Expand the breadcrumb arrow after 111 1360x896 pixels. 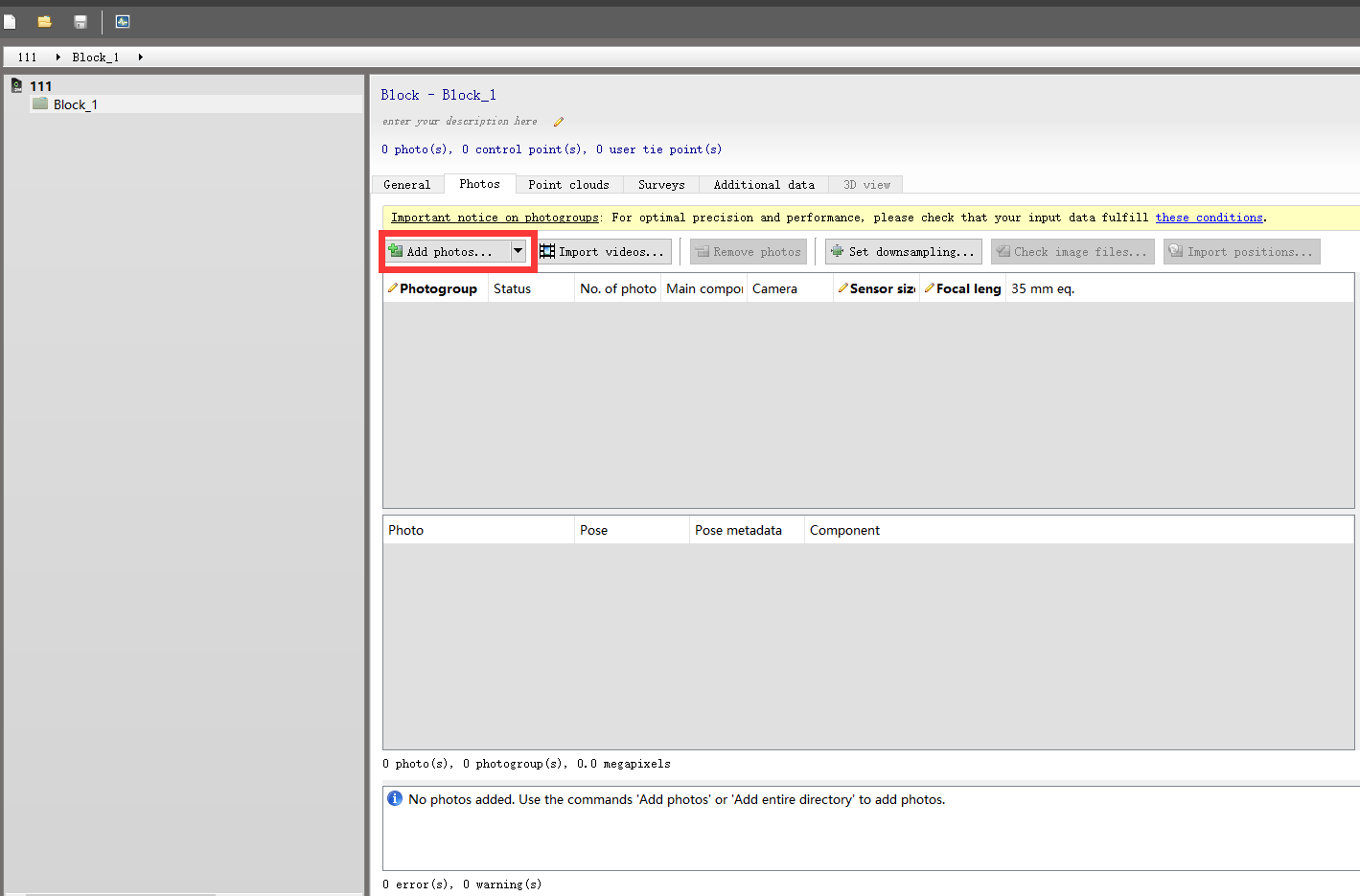tap(58, 57)
